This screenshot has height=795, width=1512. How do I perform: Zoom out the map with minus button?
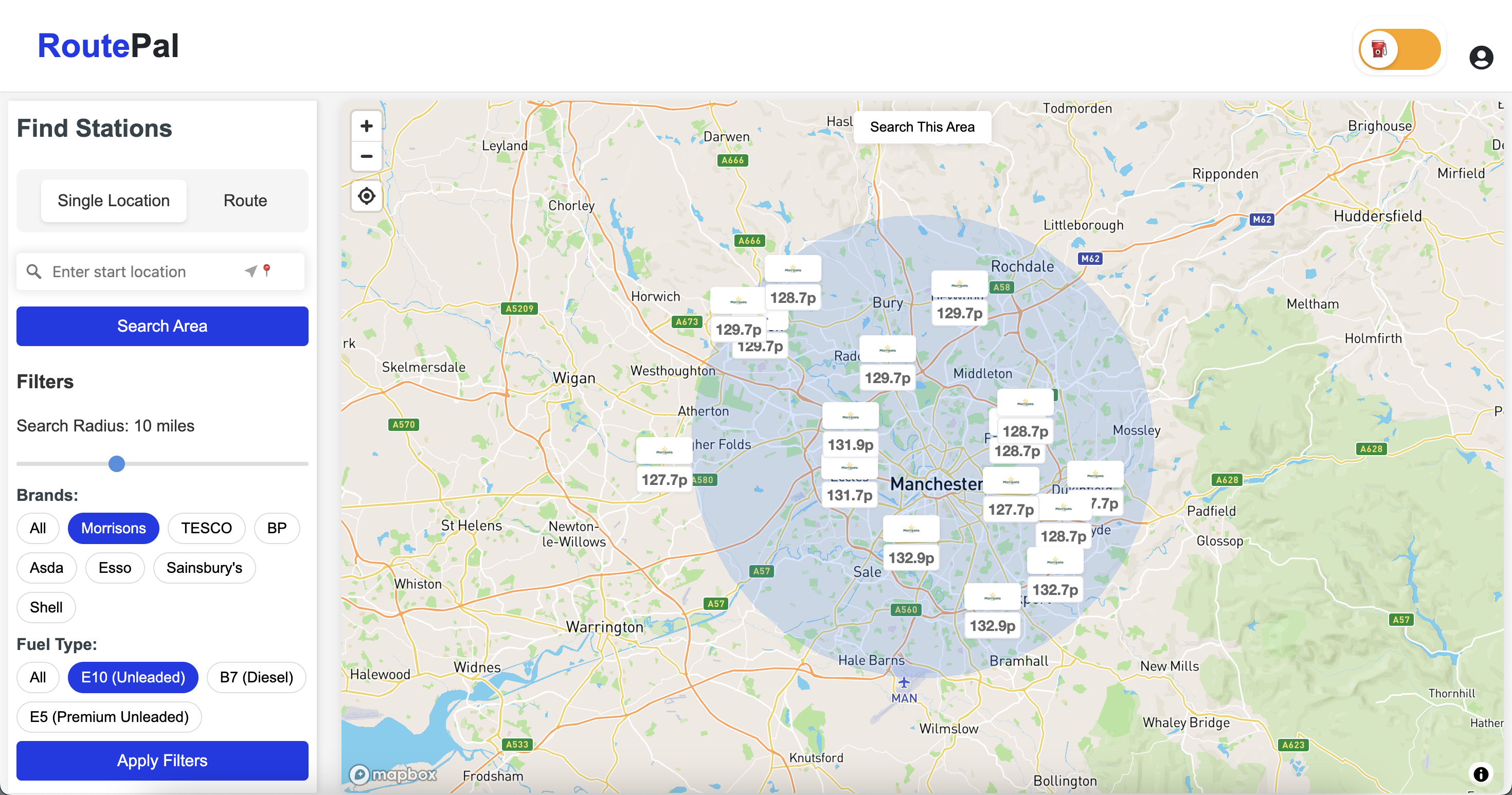[366, 156]
